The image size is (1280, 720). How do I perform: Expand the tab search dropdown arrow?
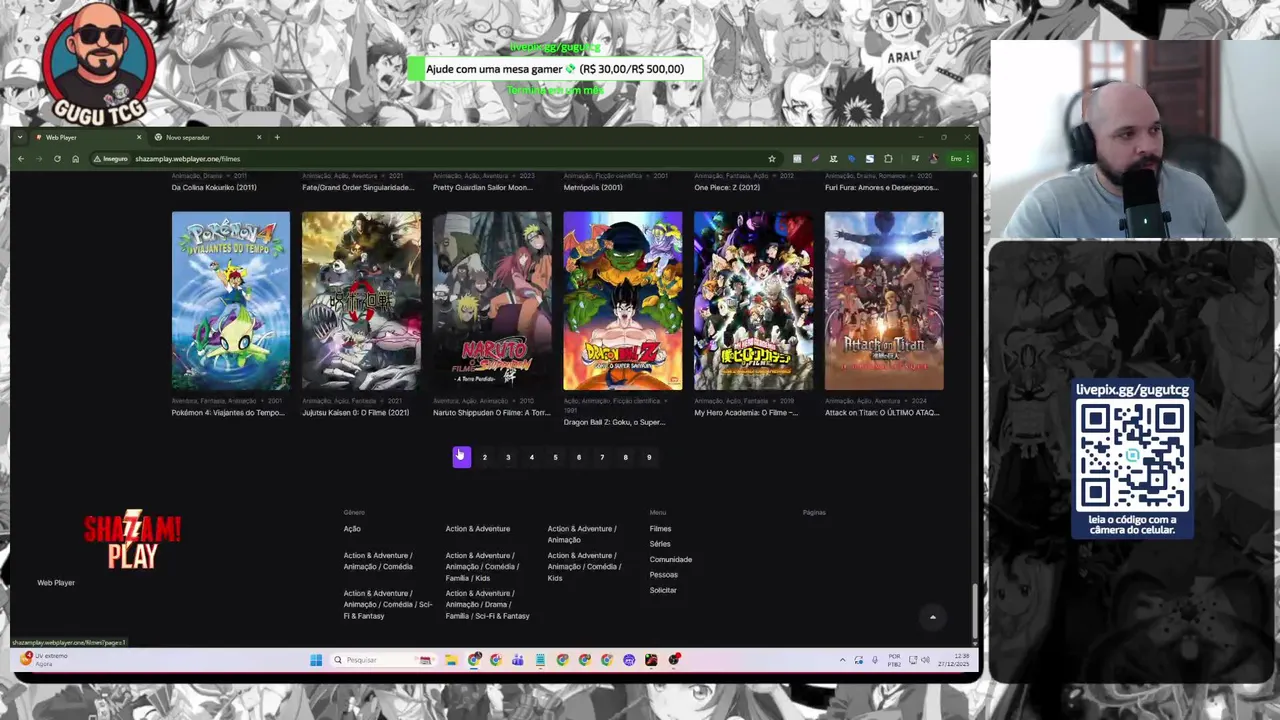point(19,137)
